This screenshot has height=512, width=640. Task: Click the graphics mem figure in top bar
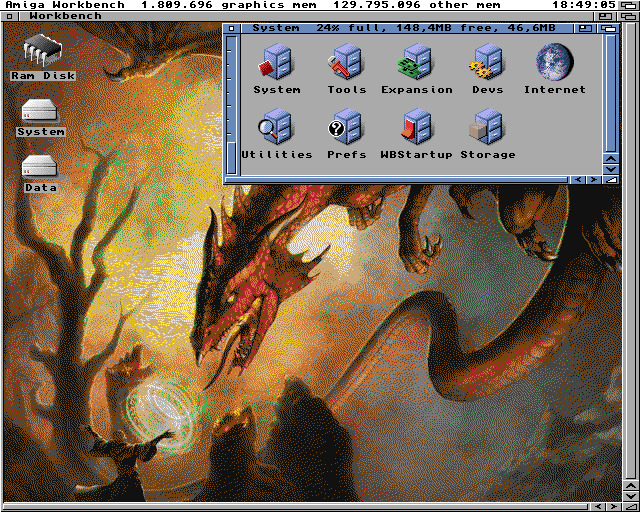[x=229, y=5]
